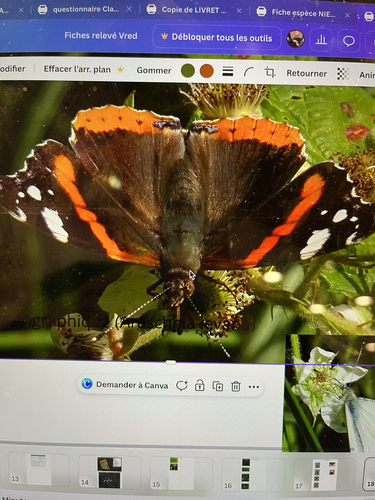Select the white butterfly on flower image

pos(329,393)
